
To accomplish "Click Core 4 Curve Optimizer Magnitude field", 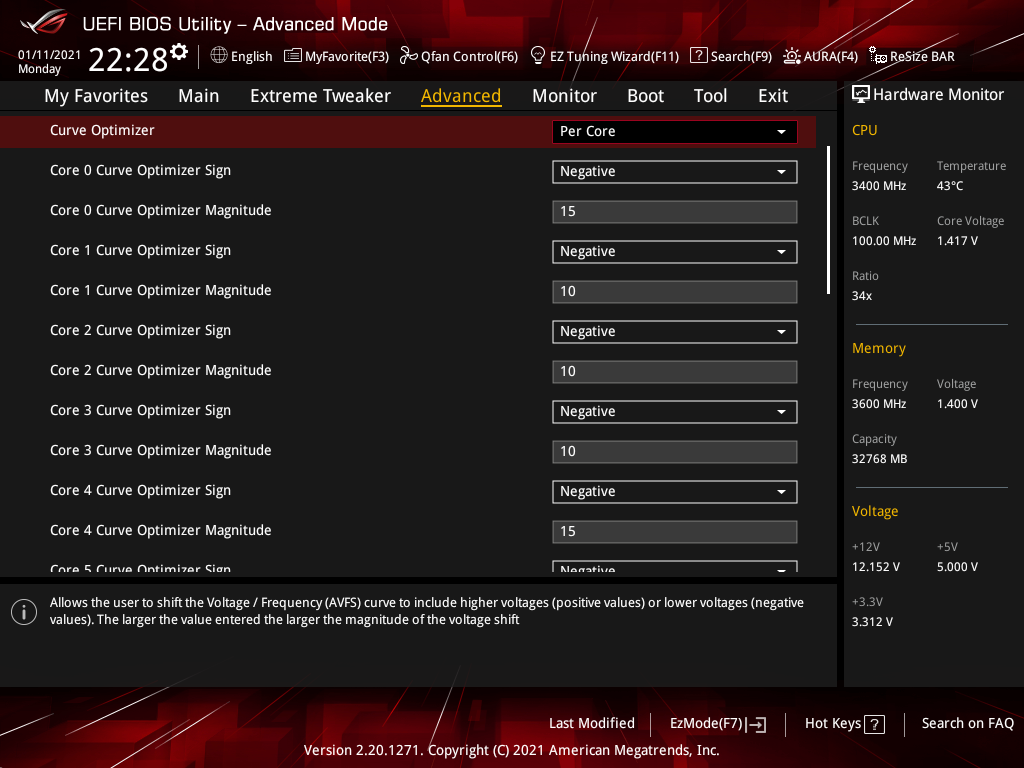I will [675, 532].
